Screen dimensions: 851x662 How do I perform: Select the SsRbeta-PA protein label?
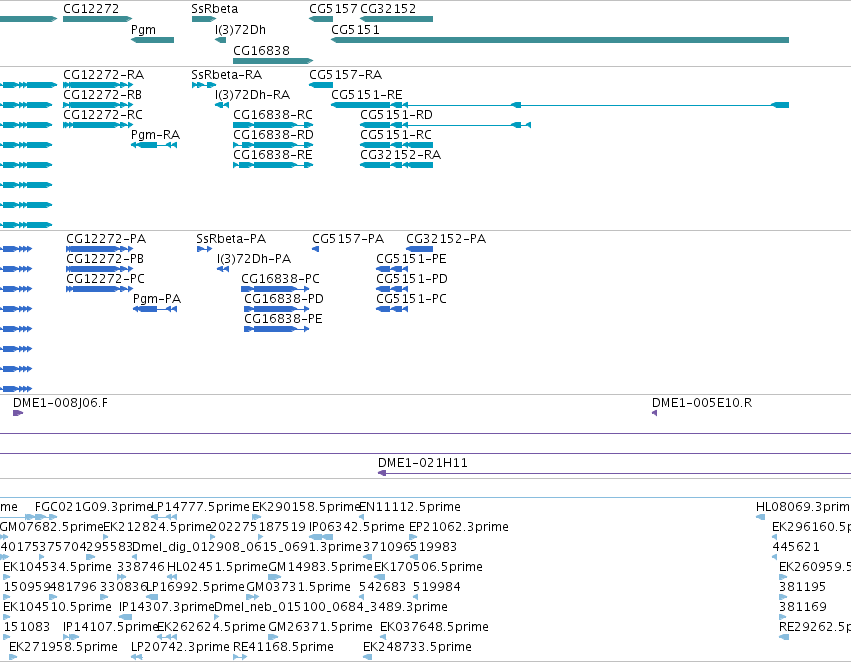231,239
